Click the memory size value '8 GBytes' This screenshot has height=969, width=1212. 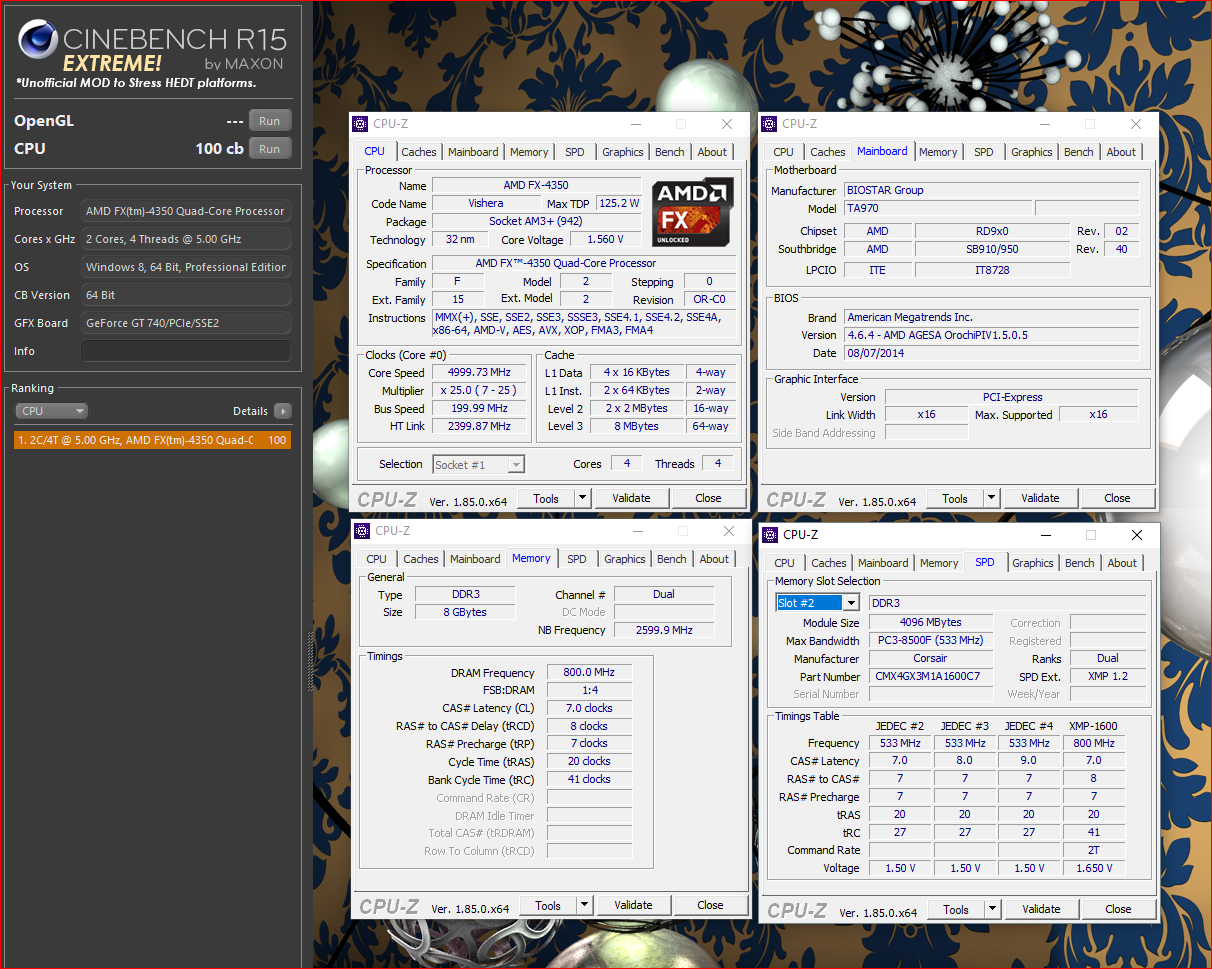(x=465, y=612)
